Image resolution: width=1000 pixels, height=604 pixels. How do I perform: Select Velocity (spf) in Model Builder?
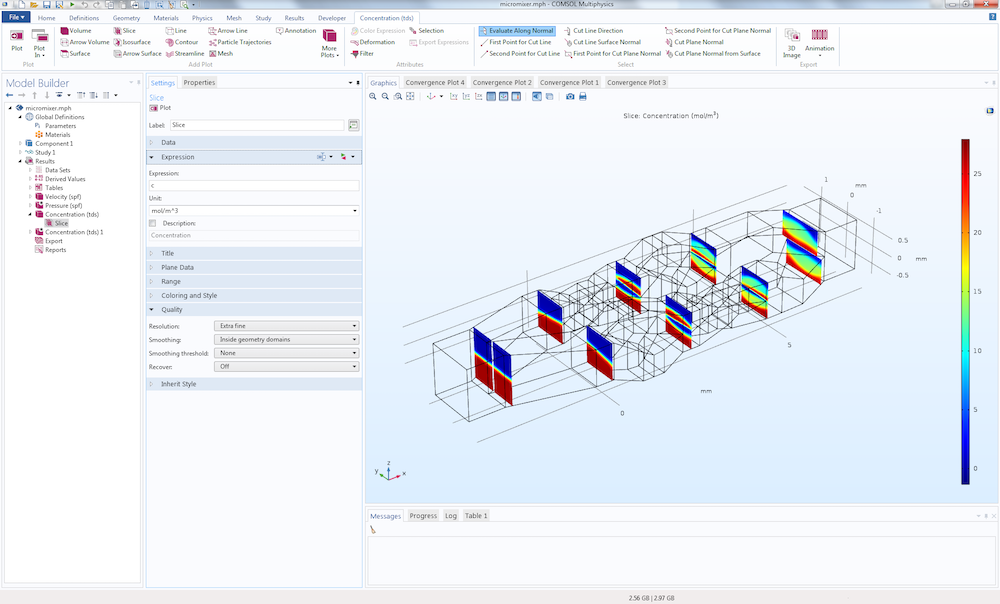tap(63, 196)
